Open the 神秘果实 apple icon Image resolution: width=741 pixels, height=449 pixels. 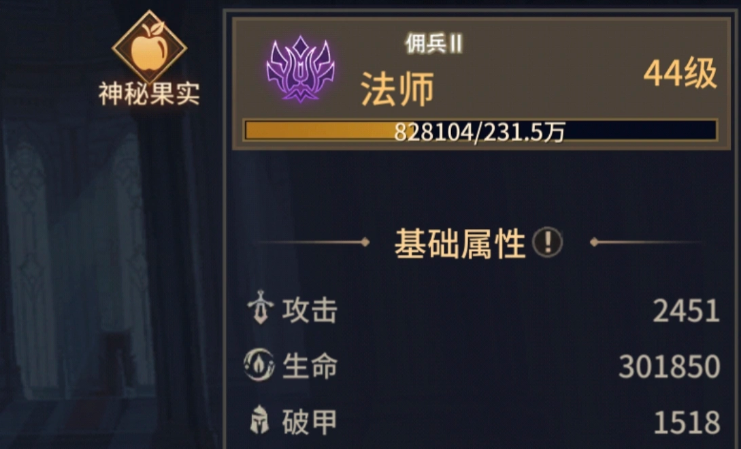pyautogui.click(x=149, y=47)
